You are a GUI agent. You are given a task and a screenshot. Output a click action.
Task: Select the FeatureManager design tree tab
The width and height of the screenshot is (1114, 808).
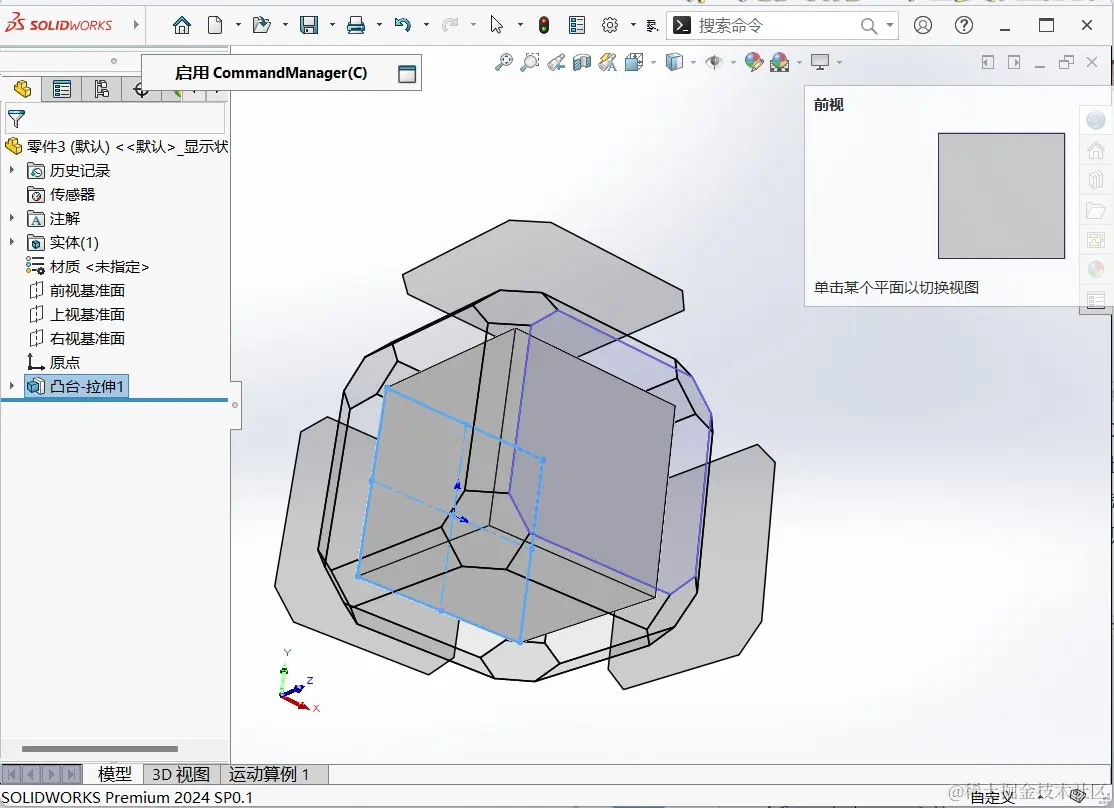[21, 89]
